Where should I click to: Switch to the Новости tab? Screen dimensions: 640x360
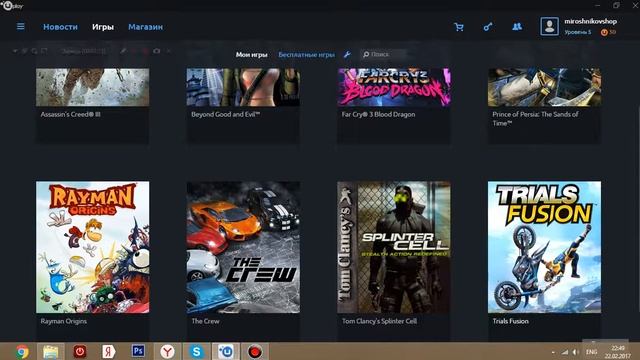[60, 27]
